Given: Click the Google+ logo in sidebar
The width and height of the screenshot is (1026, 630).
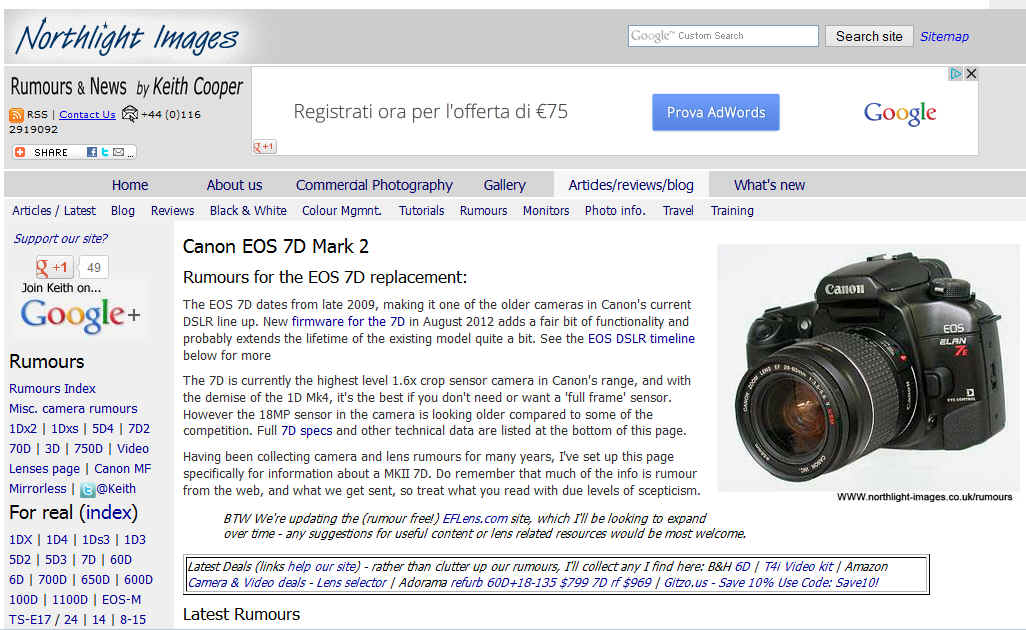Looking at the screenshot, I should coord(80,315).
